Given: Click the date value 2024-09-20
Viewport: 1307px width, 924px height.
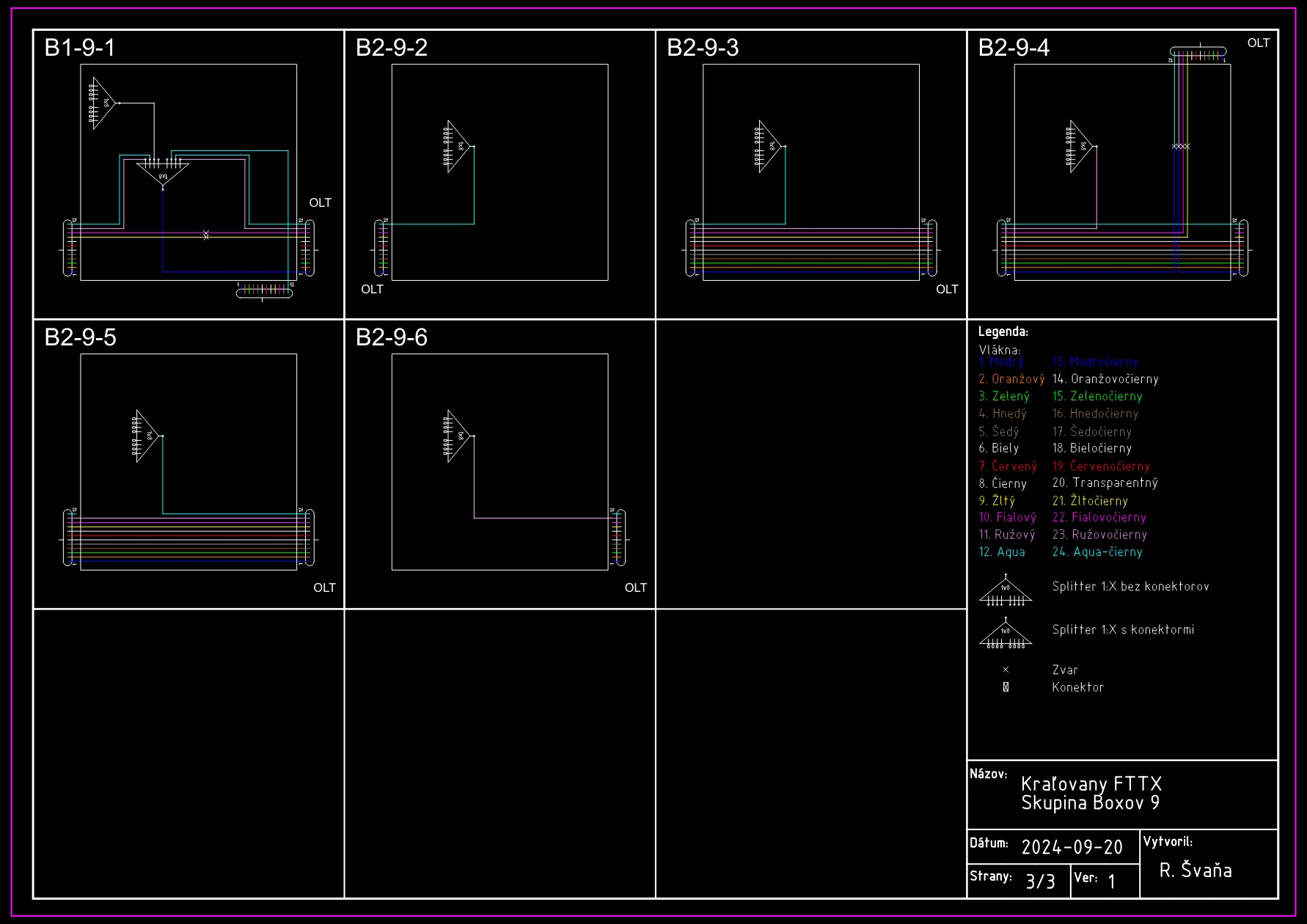Looking at the screenshot, I should tap(1072, 848).
